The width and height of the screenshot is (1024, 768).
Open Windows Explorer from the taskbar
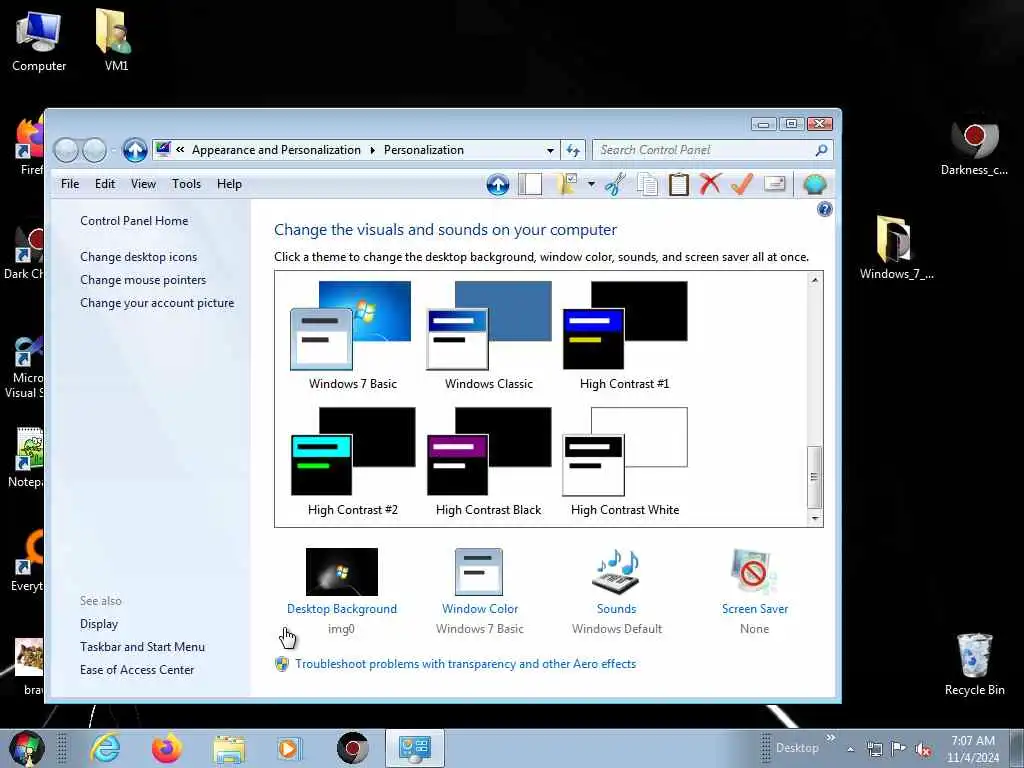pos(229,749)
